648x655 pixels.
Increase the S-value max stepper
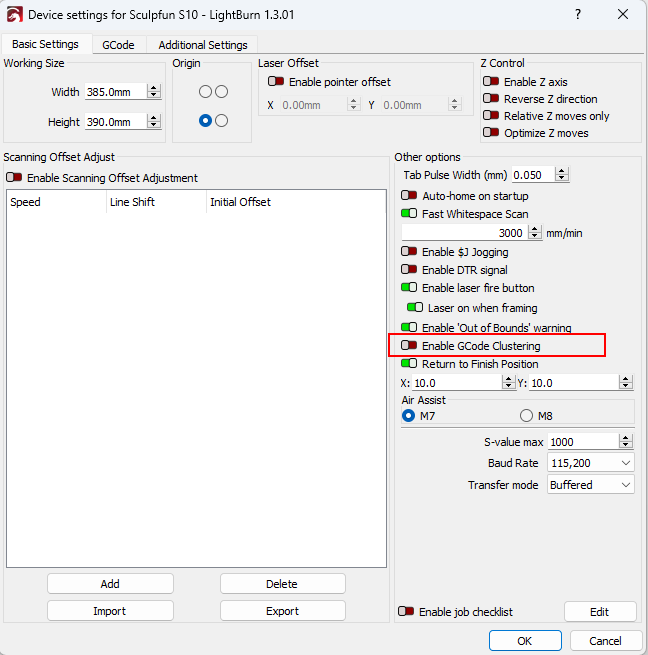click(x=625, y=437)
